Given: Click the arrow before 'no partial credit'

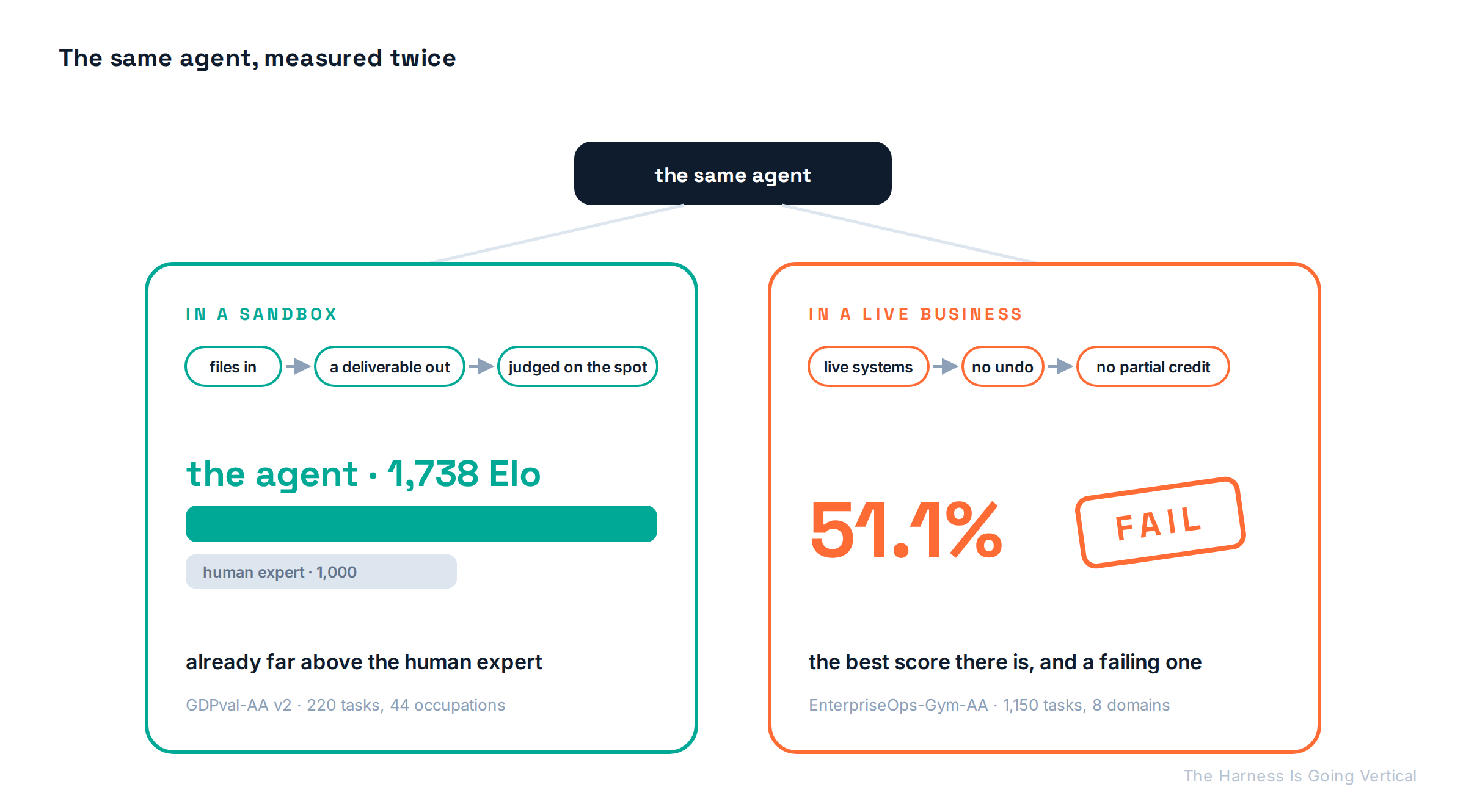Looking at the screenshot, I should 1060,366.
